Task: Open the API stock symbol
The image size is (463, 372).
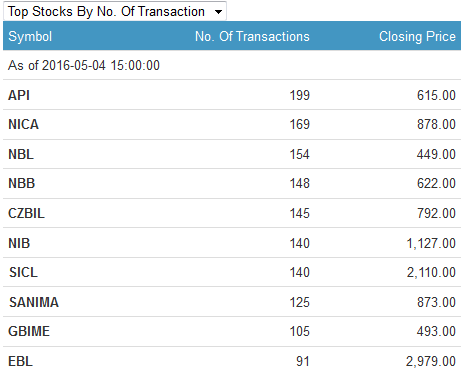Action: tap(19, 95)
